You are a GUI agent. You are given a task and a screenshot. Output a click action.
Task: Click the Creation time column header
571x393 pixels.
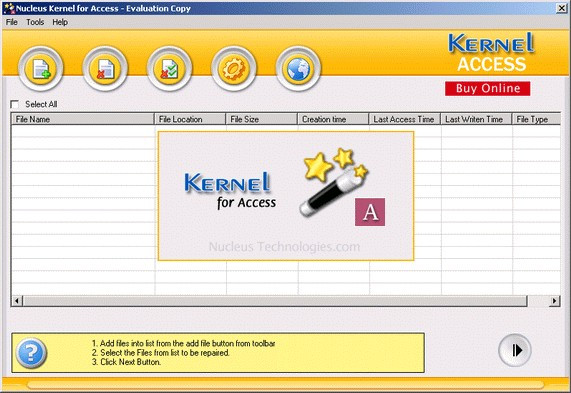[x=334, y=119]
